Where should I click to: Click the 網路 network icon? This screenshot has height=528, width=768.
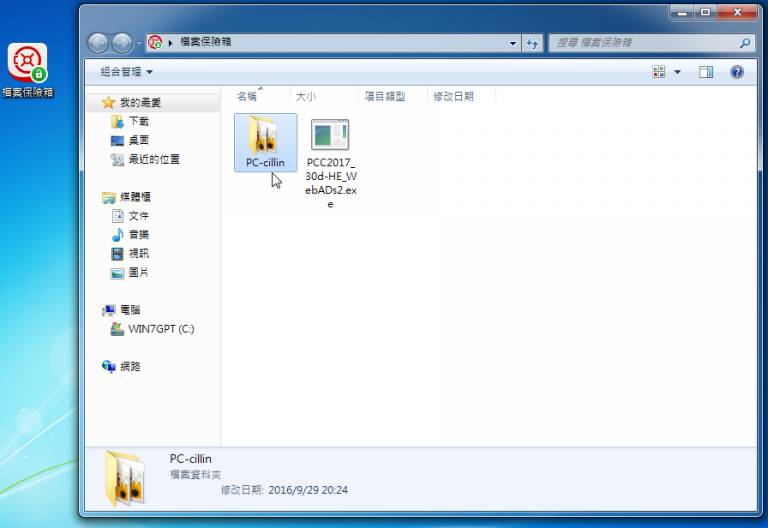pos(108,366)
